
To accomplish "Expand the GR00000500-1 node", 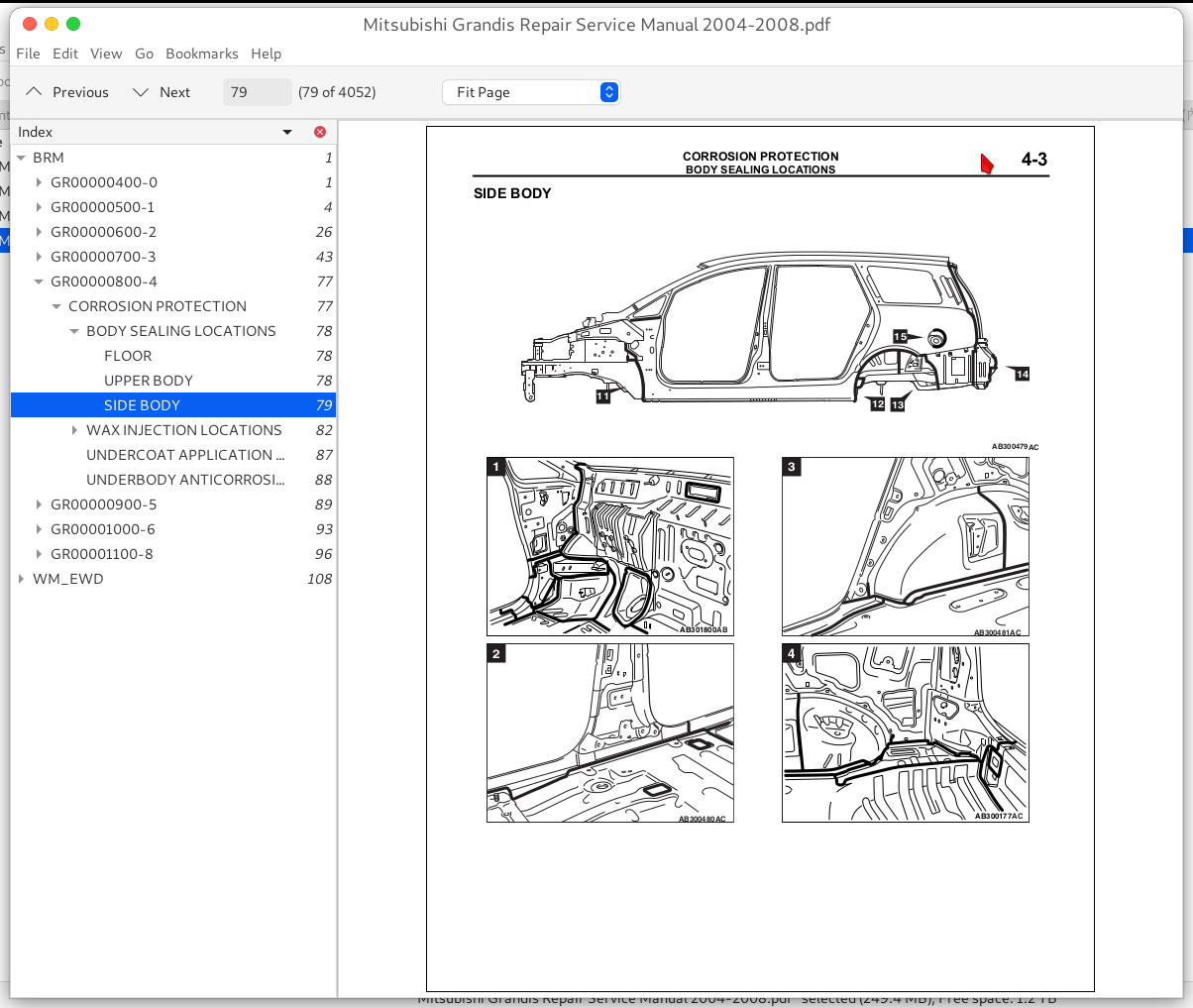I will (39, 207).
